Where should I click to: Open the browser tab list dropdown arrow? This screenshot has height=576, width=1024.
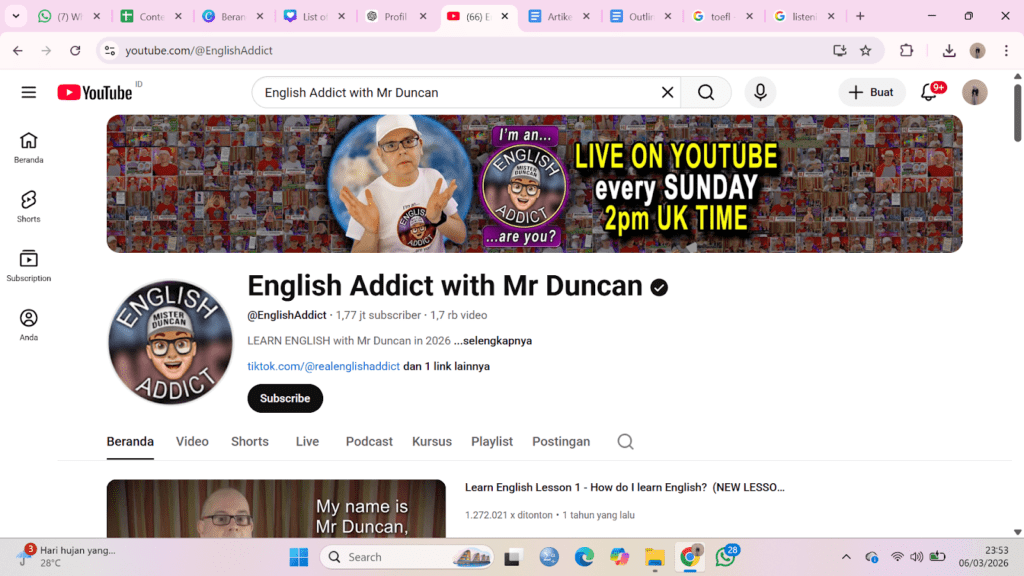click(x=16, y=16)
